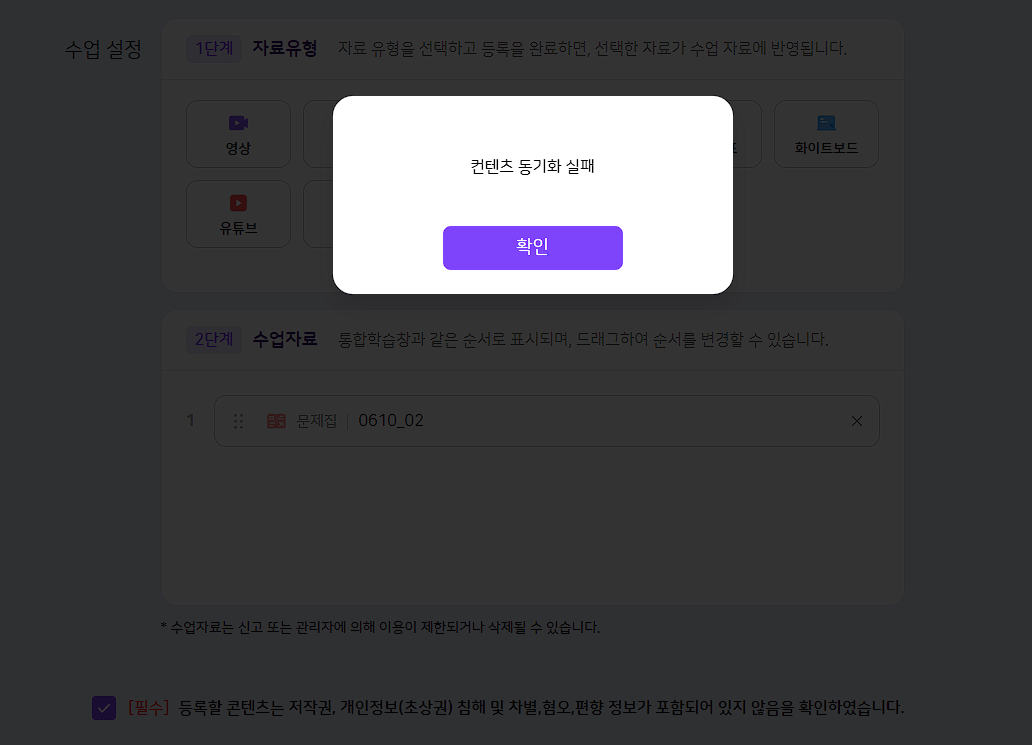Pick the red 유튜브 play icon
Image resolution: width=1032 pixels, height=745 pixels.
[x=238, y=203]
